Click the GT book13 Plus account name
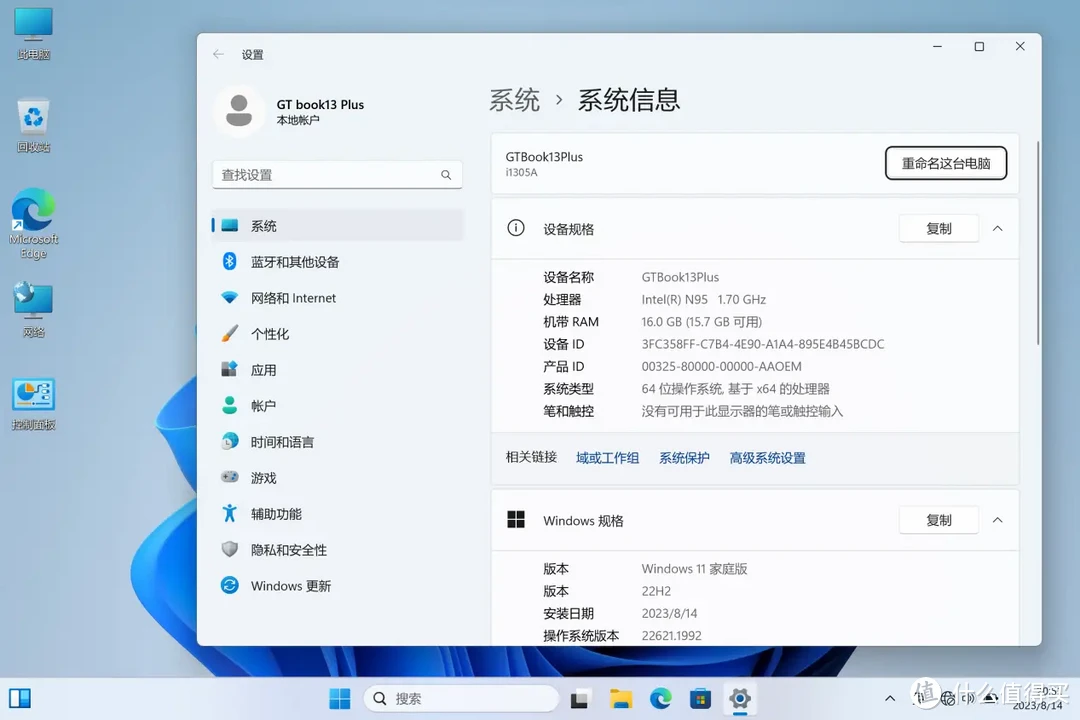The height and width of the screenshot is (720, 1080). [x=320, y=105]
